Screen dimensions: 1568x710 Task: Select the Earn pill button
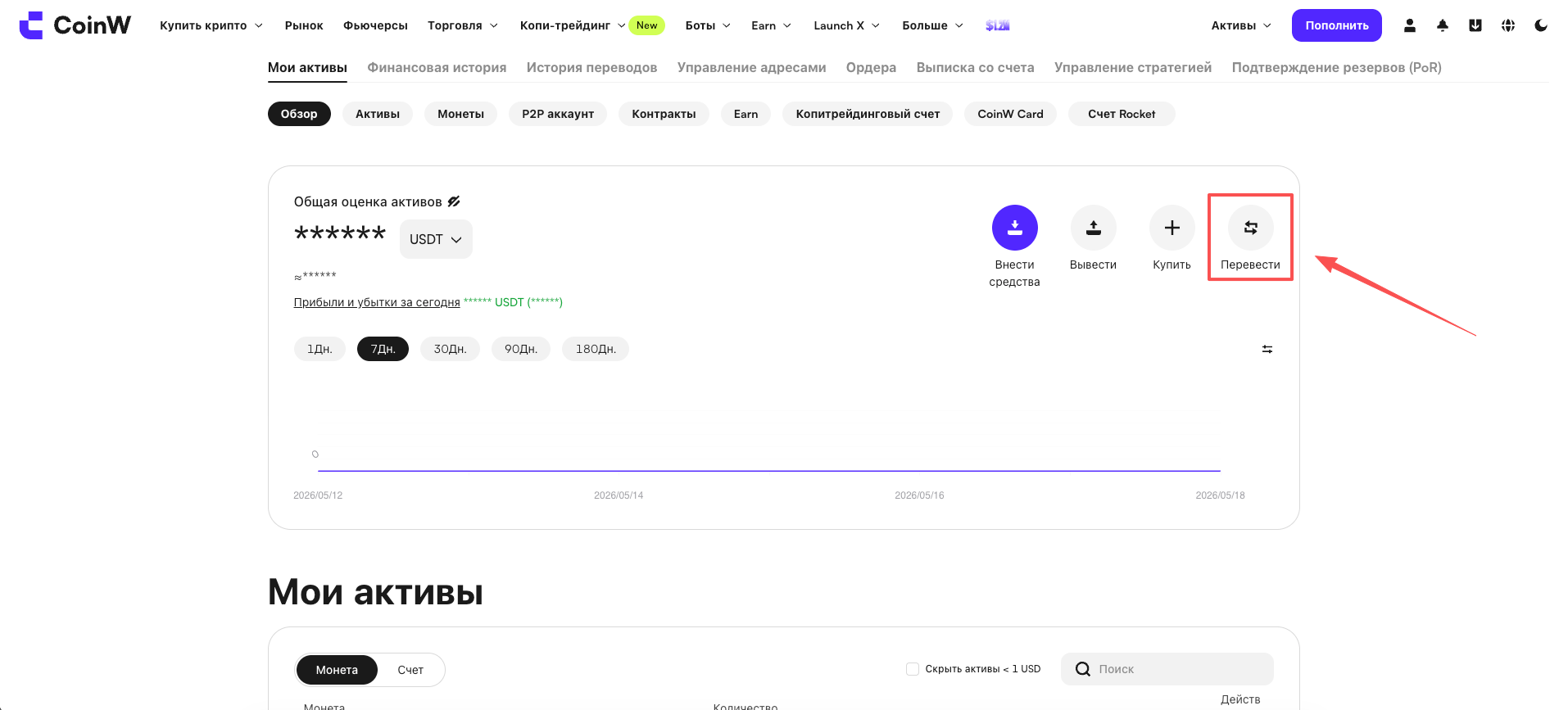pos(745,114)
